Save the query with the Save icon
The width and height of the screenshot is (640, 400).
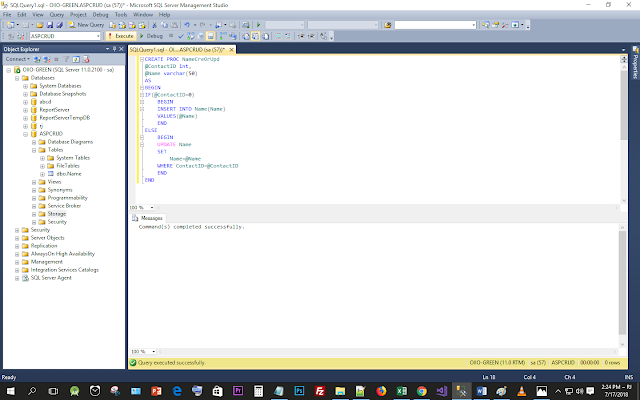click(x=50, y=25)
